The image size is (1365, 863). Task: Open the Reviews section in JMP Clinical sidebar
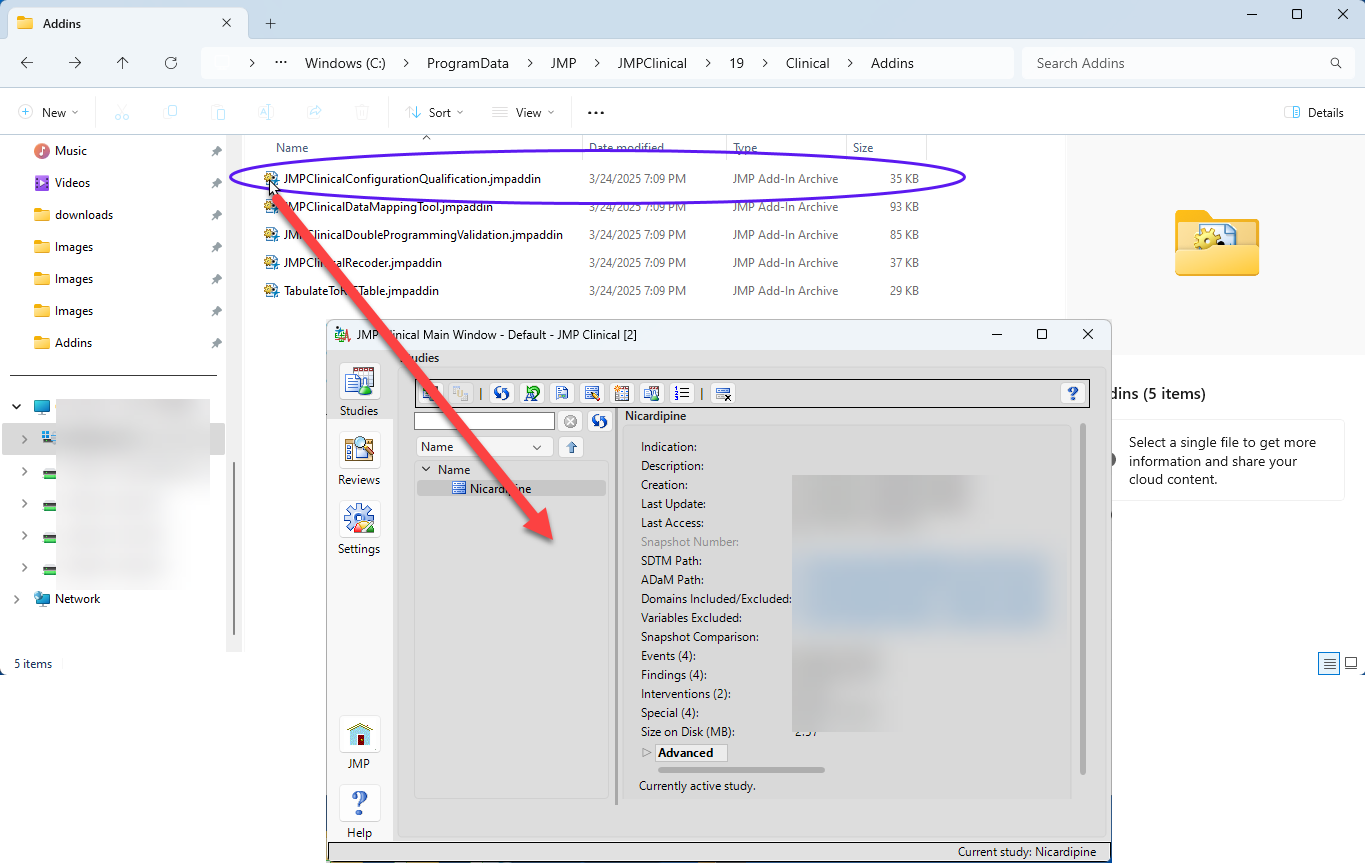[359, 460]
